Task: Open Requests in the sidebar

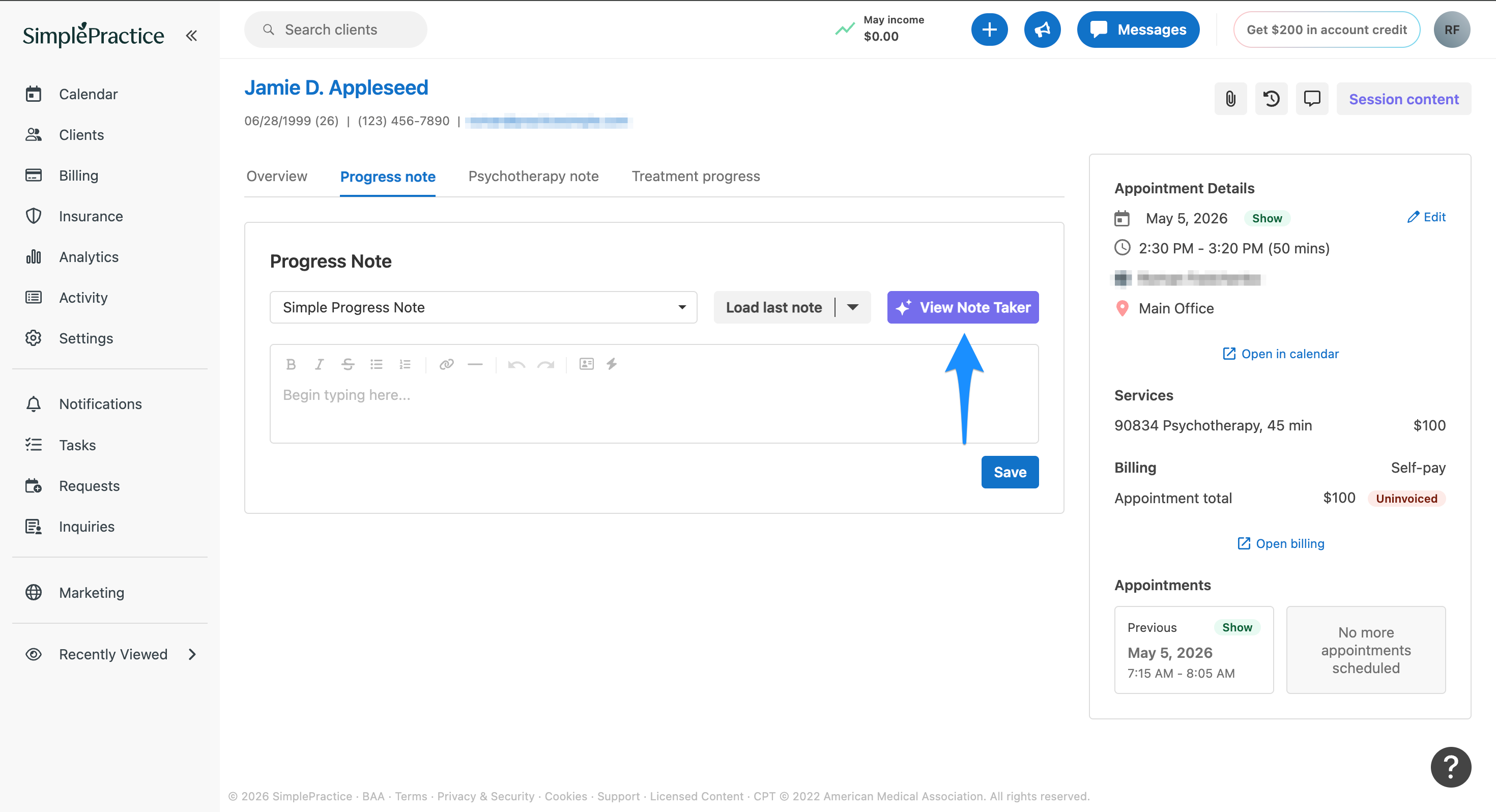Action: 89,485
